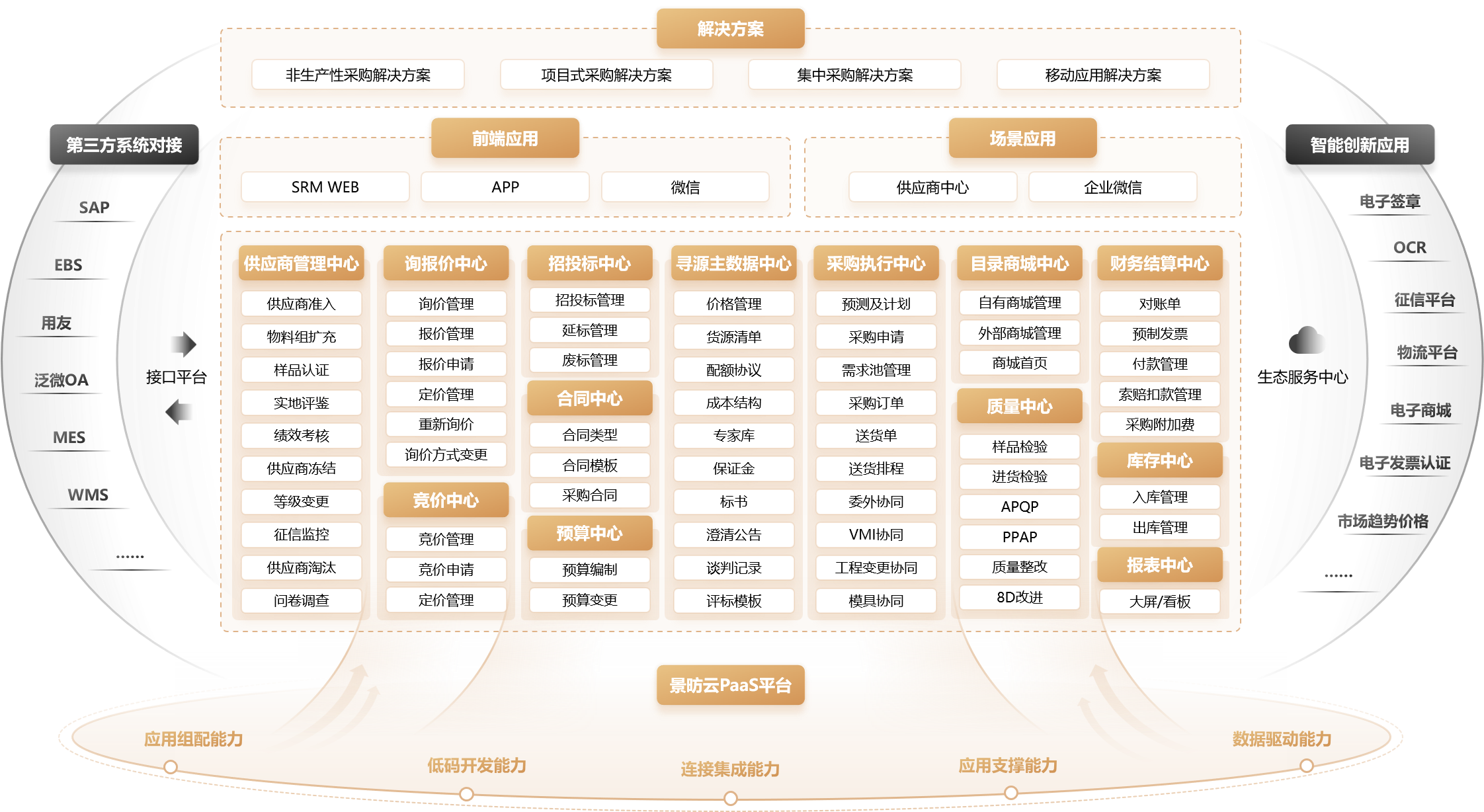Select the 场景应用 header
1484x812 pixels.
pos(1023,138)
